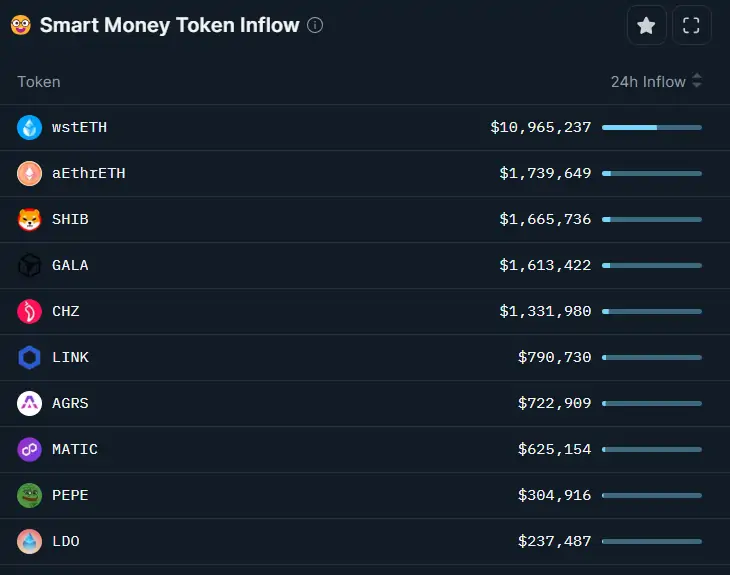Click the wstETH token icon
The height and width of the screenshot is (575, 730).
pyautogui.click(x=29, y=127)
